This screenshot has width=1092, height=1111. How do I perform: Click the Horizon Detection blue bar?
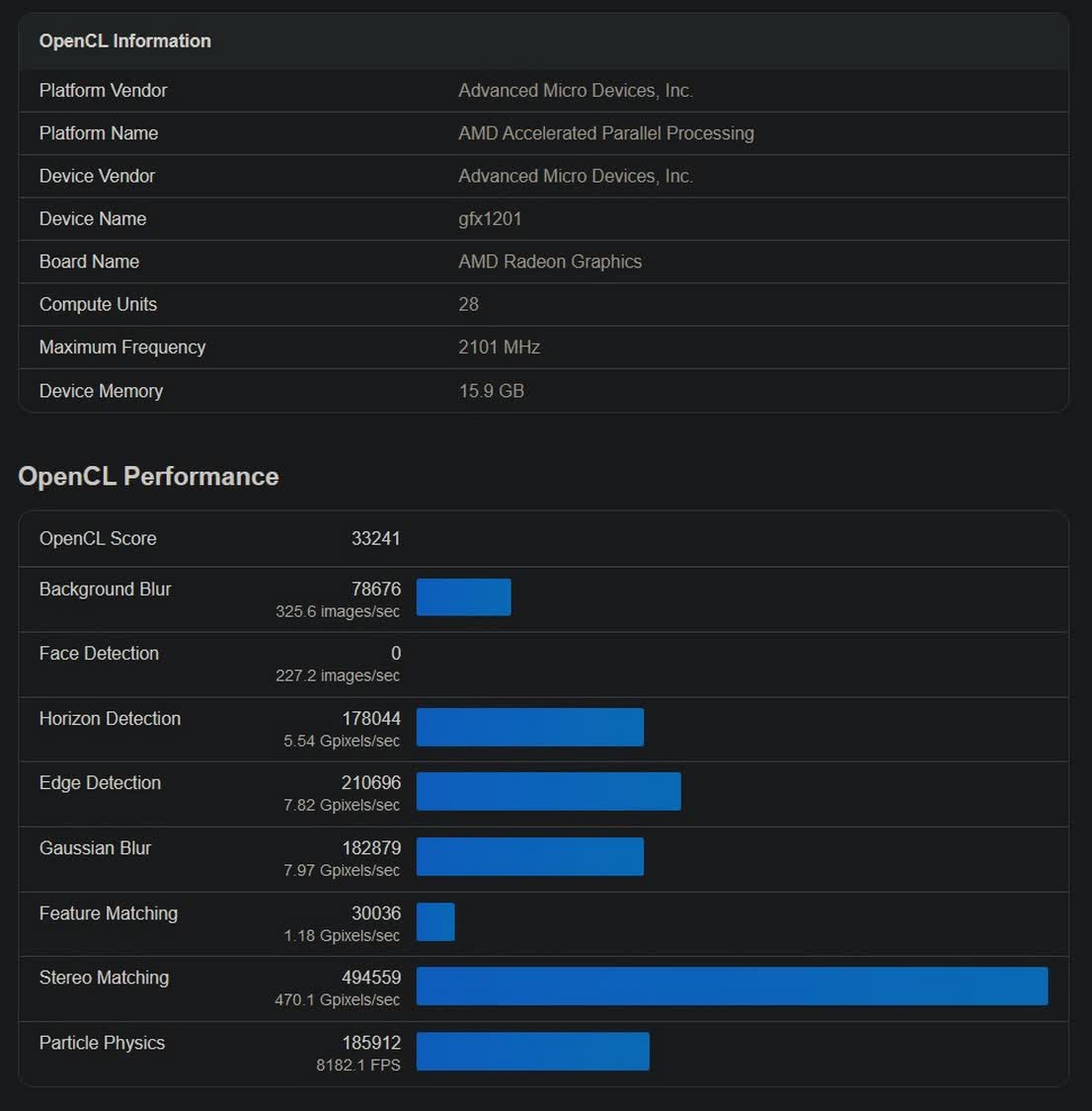529,727
